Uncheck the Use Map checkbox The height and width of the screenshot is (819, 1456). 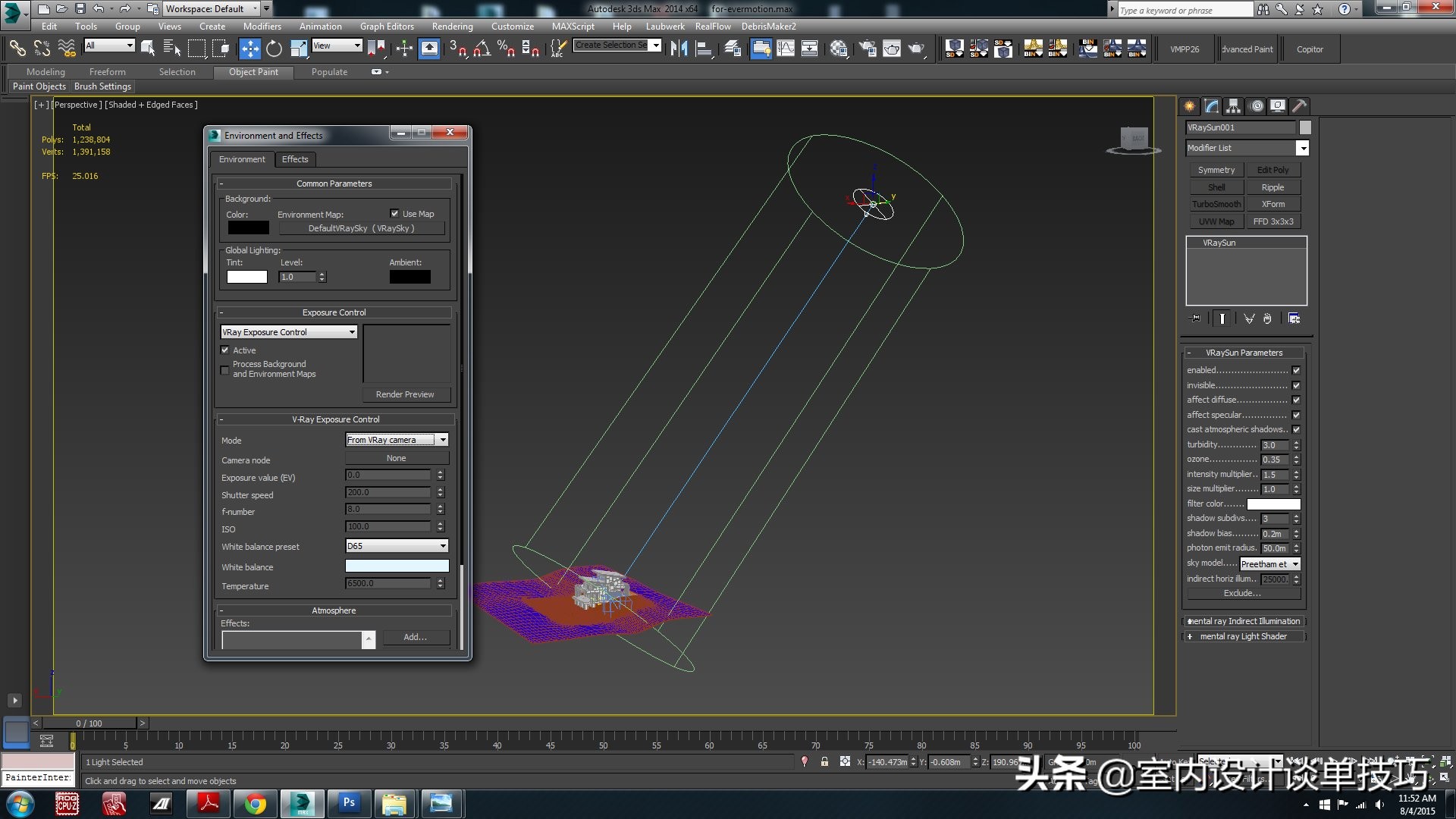[x=394, y=214]
